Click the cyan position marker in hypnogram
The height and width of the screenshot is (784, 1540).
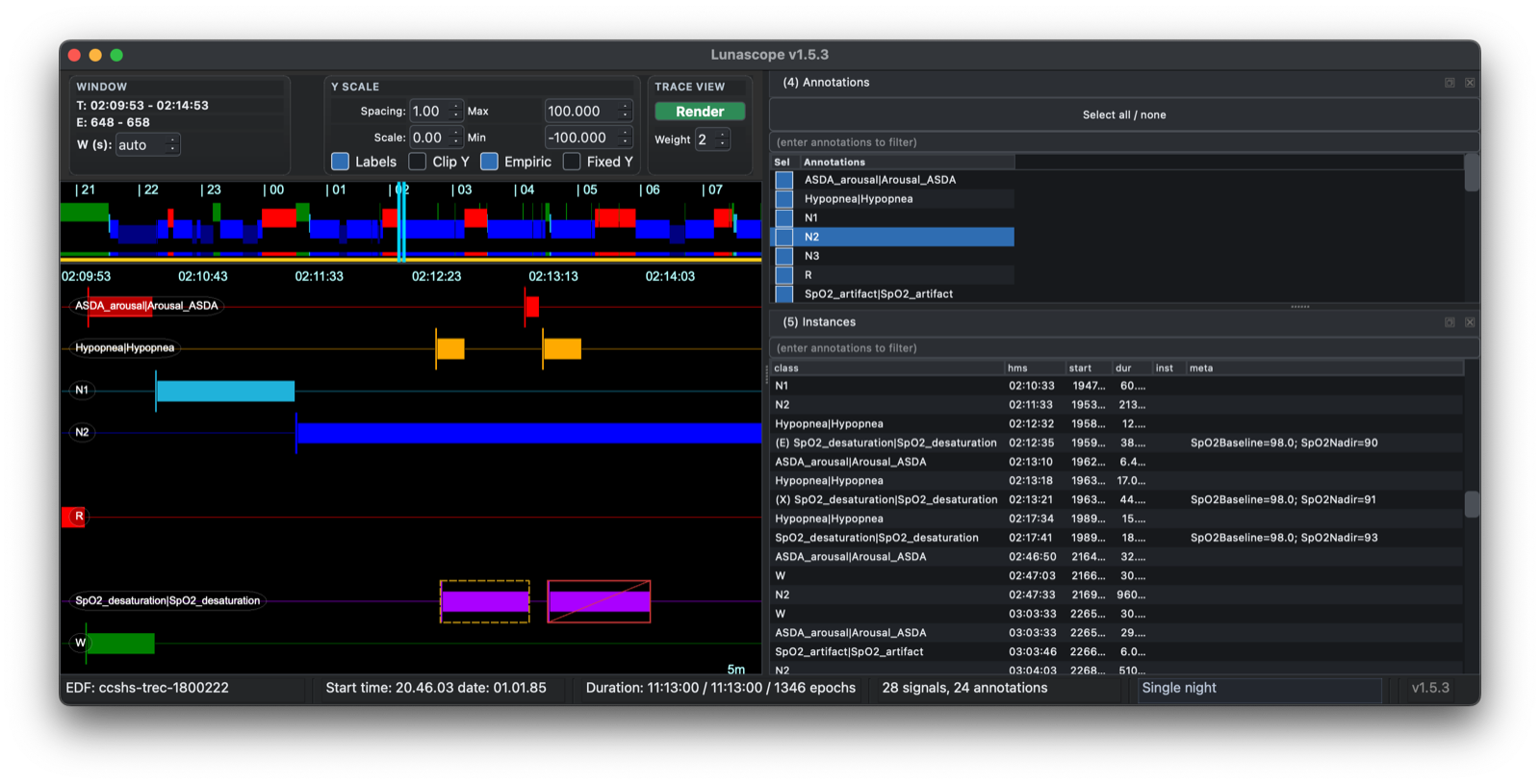click(x=401, y=221)
